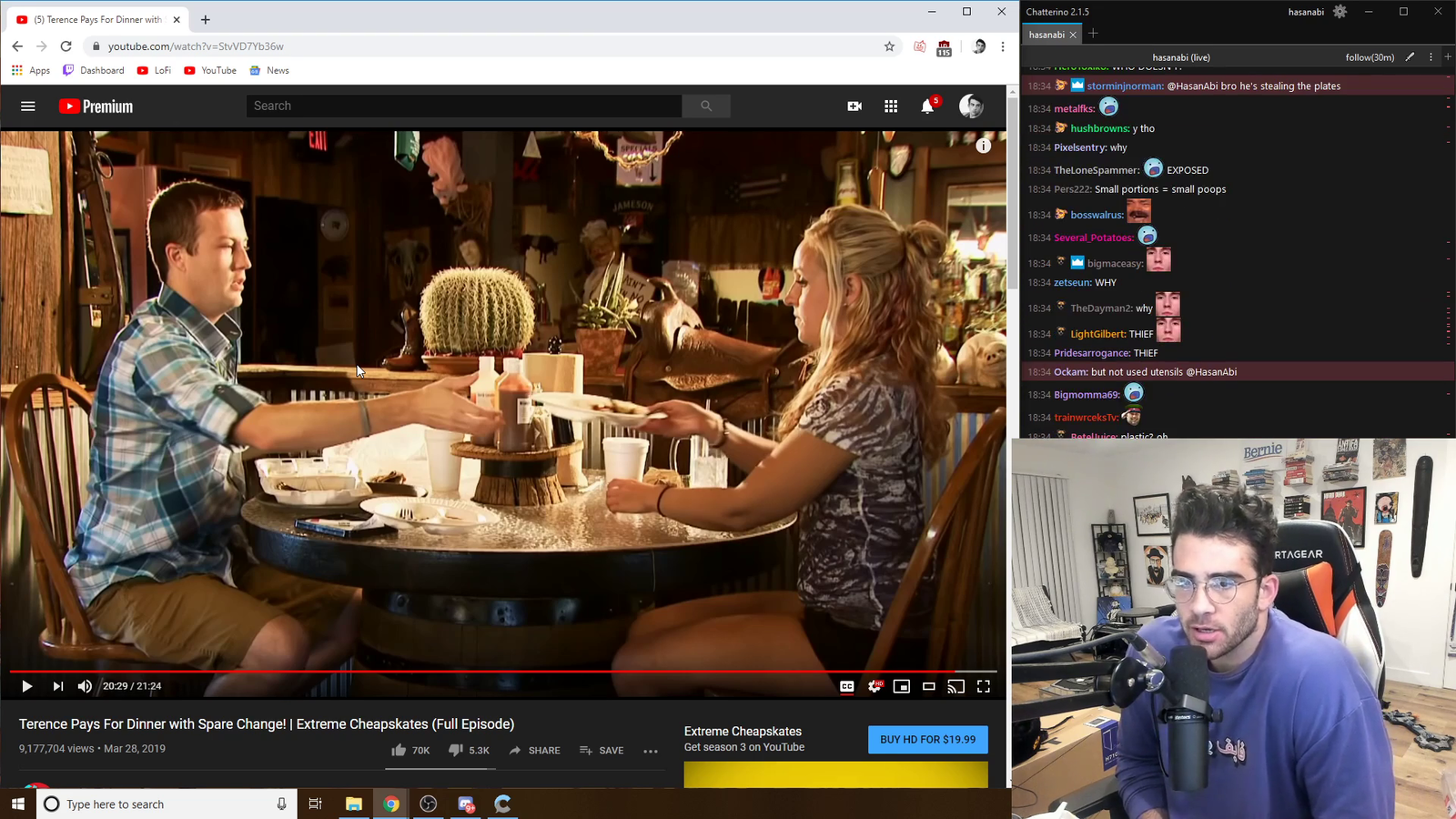
Task: Open OBS Studio from taskbar
Action: [x=429, y=804]
